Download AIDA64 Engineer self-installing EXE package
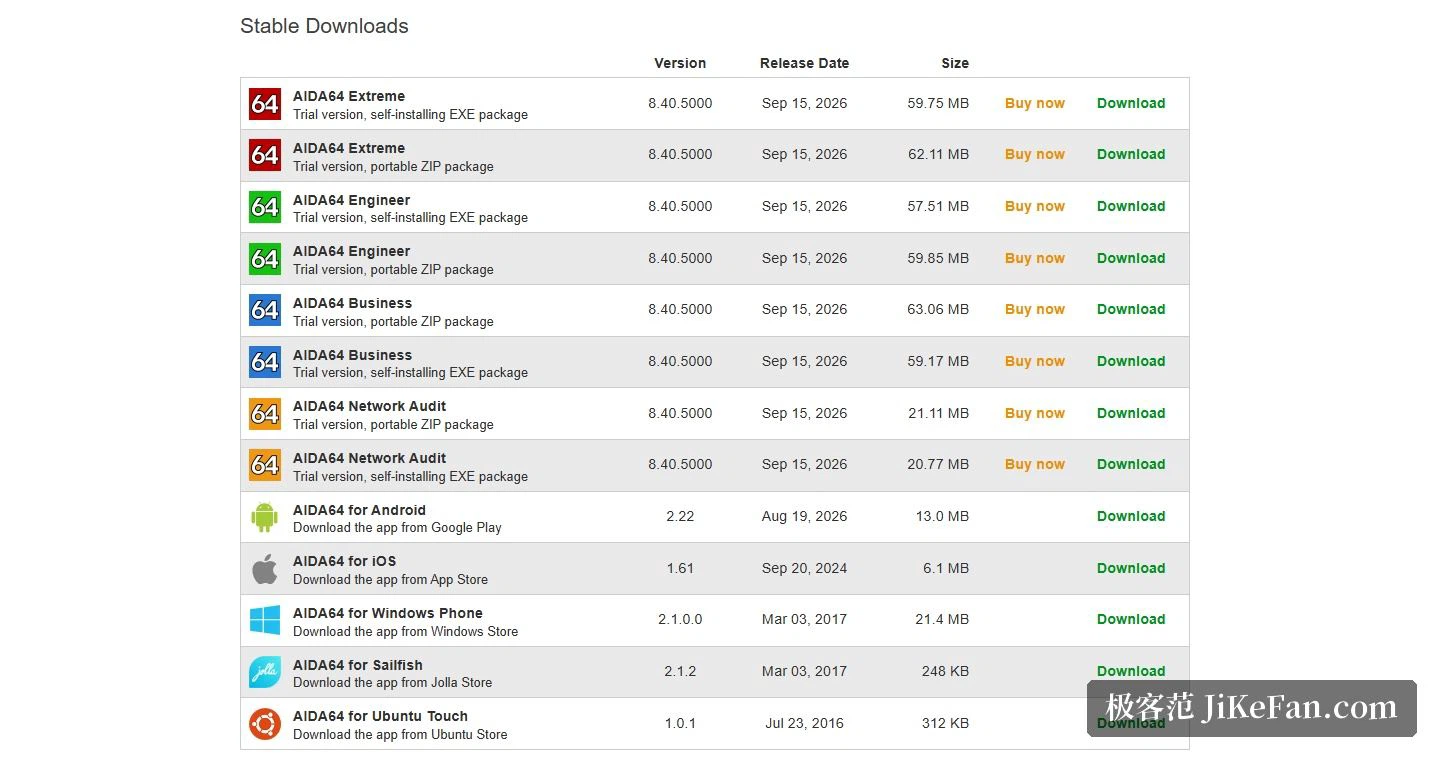 tap(1131, 206)
